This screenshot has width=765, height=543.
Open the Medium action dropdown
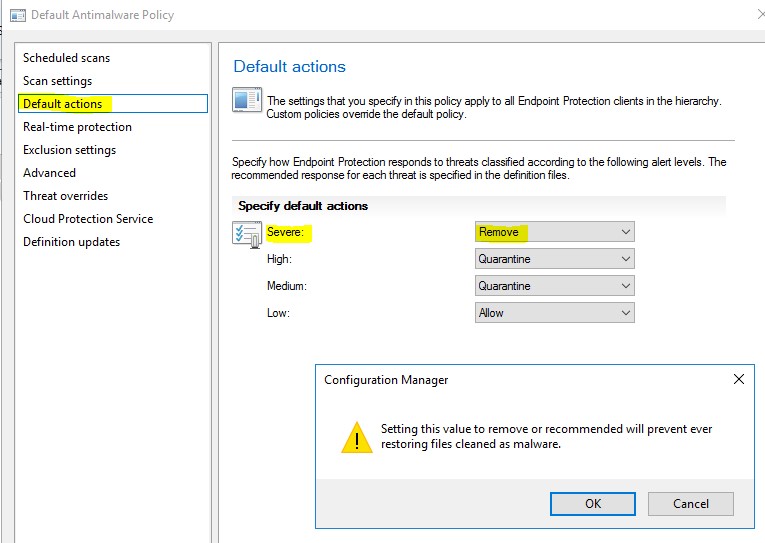(555, 286)
